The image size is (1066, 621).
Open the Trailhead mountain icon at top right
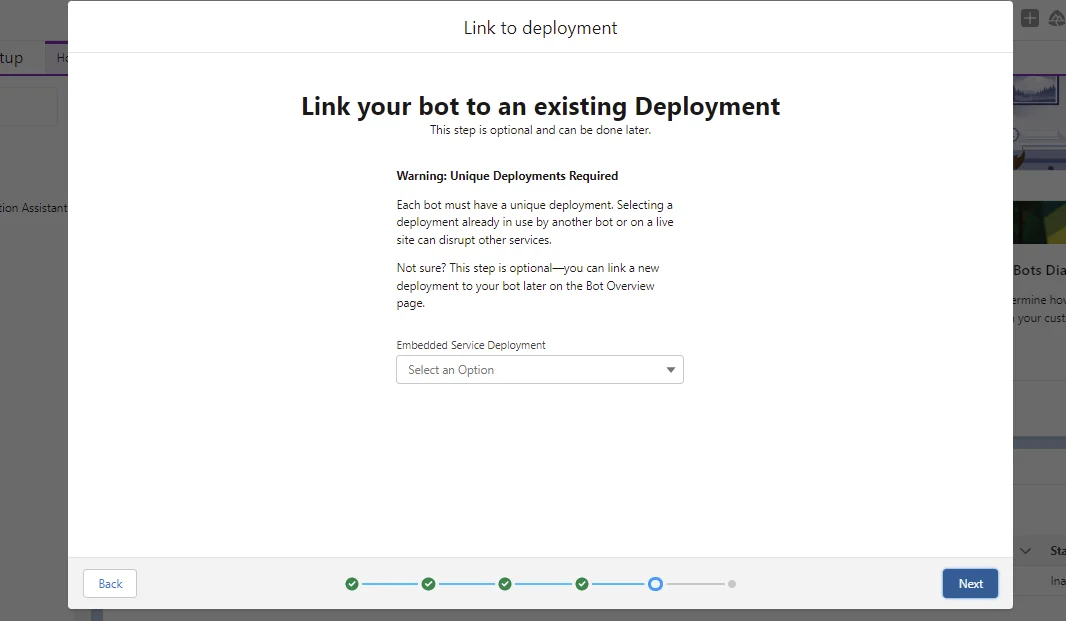pos(1056,17)
